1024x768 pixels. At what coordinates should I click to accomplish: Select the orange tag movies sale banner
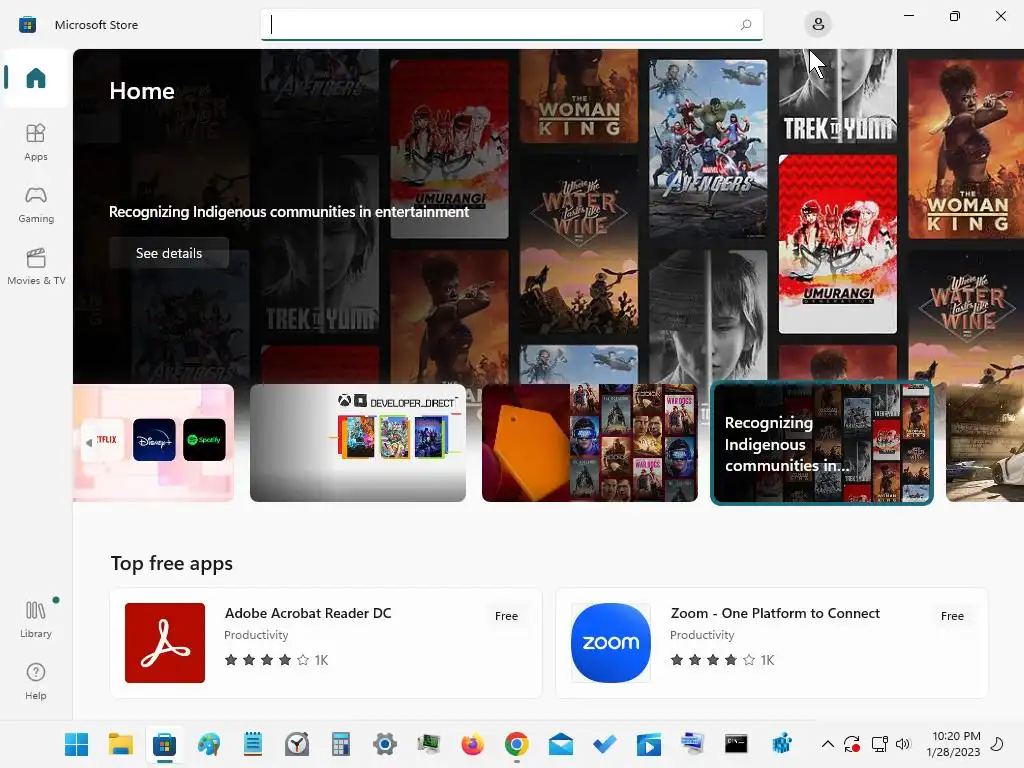pyautogui.click(x=590, y=443)
